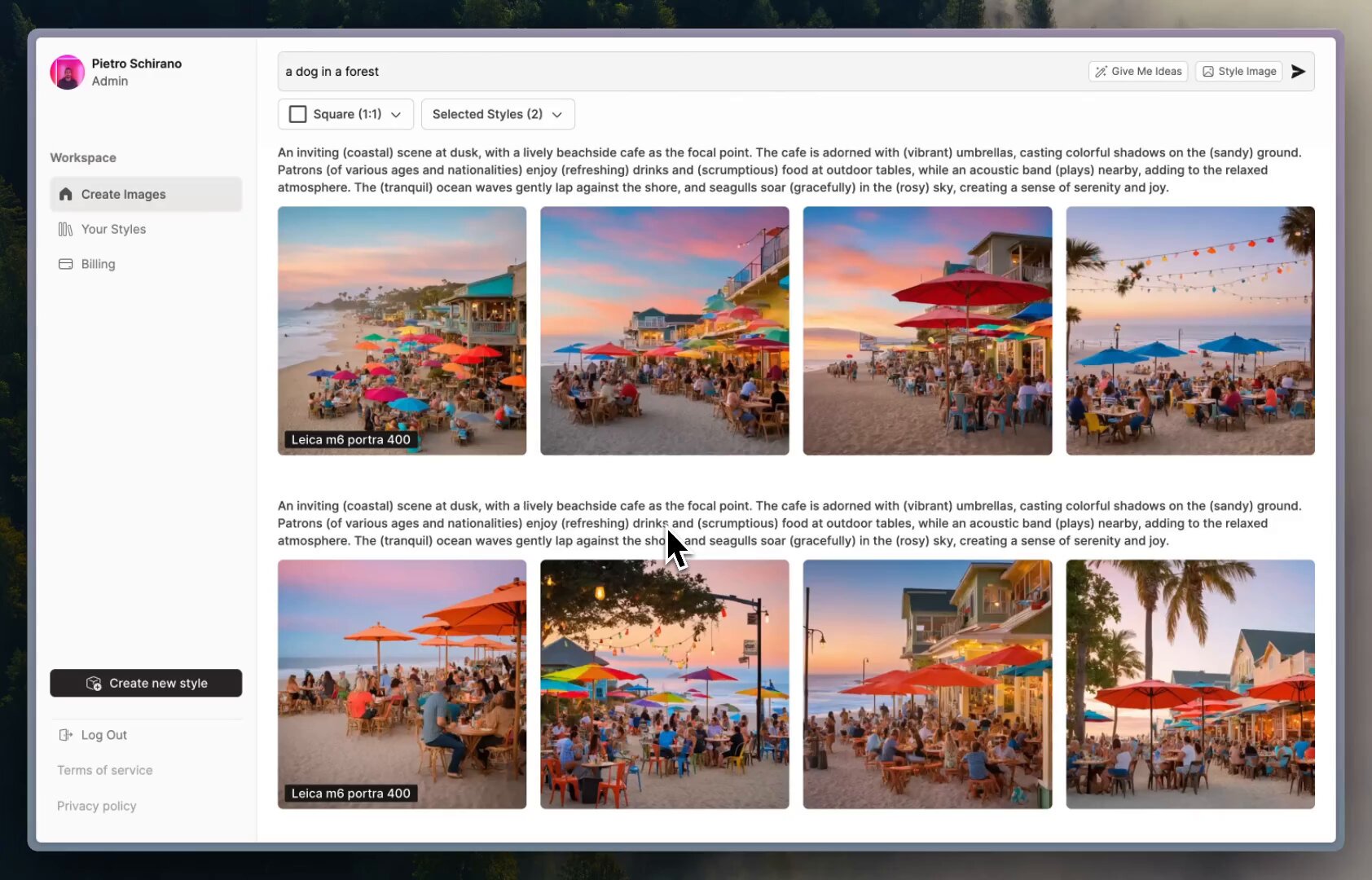This screenshot has height=880, width=1372.
Task: Click the Pietro Schirano user name
Action: [137, 64]
